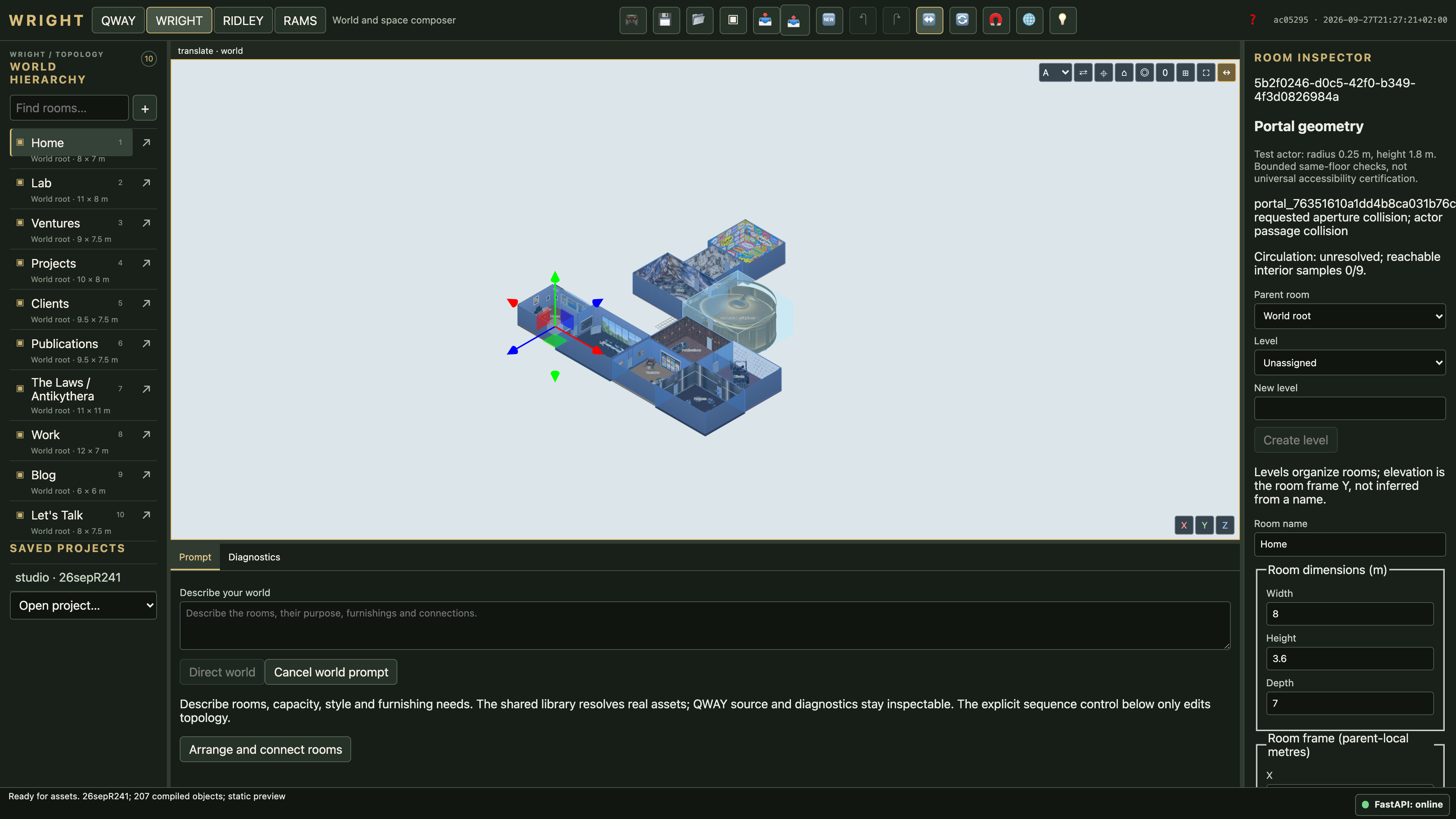Switch to the QWAY tab
1456x819 pixels.
118,20
